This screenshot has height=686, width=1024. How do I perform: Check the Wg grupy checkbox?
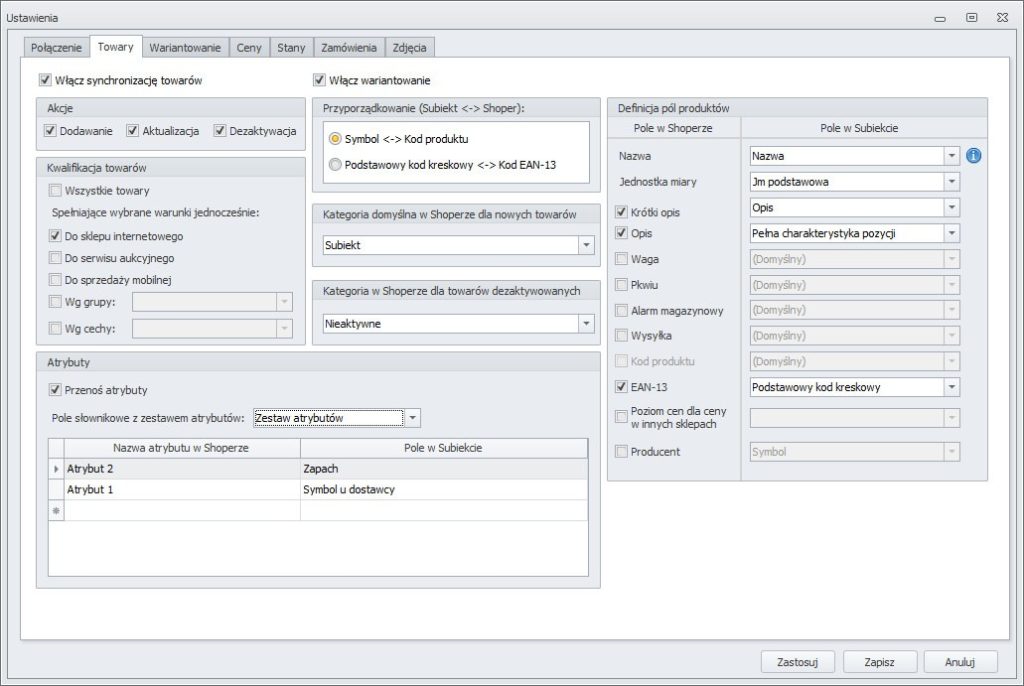tap(56, 302)
